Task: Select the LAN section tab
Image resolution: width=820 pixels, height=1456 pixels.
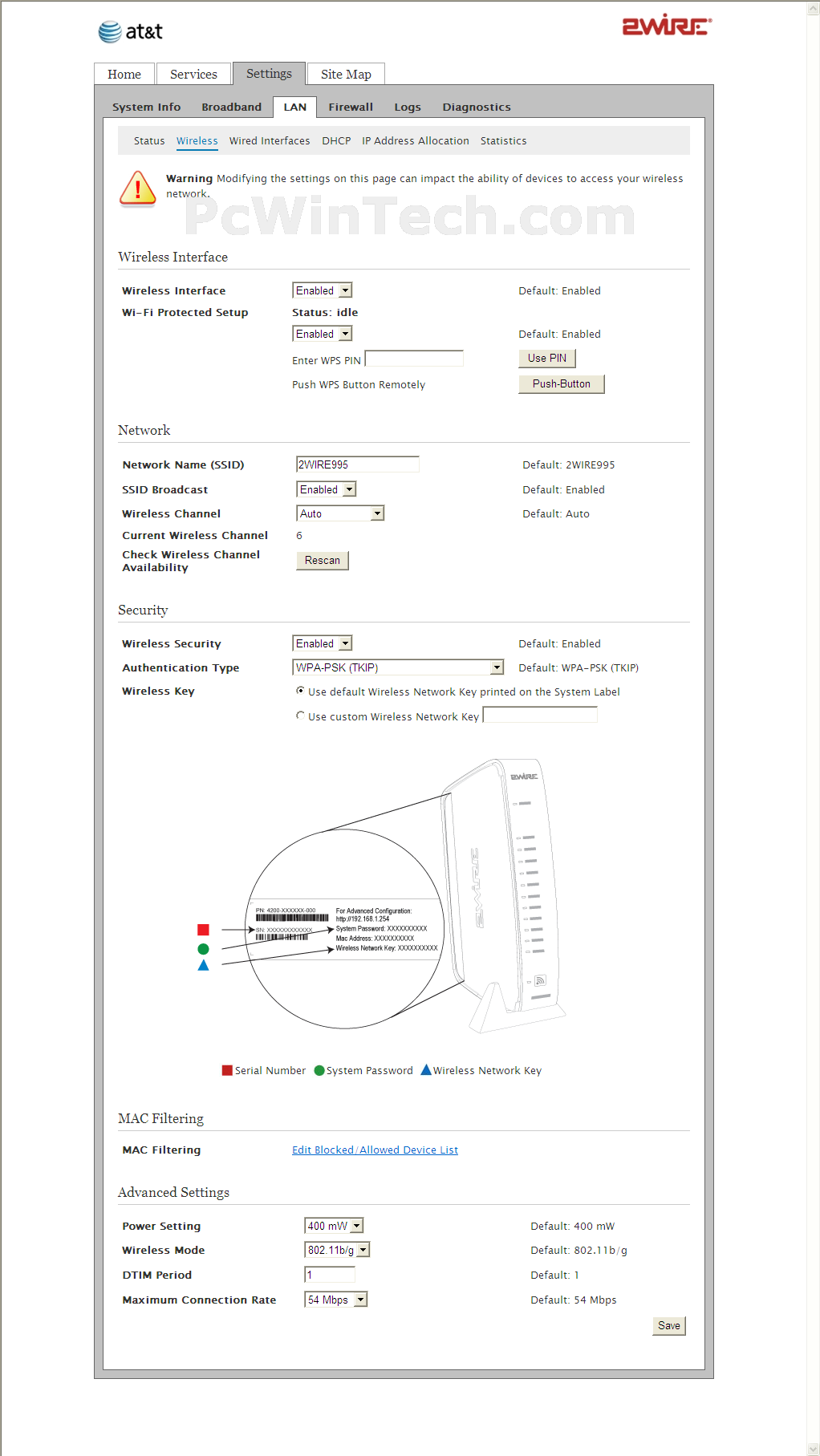Action: tap(294, 107)
